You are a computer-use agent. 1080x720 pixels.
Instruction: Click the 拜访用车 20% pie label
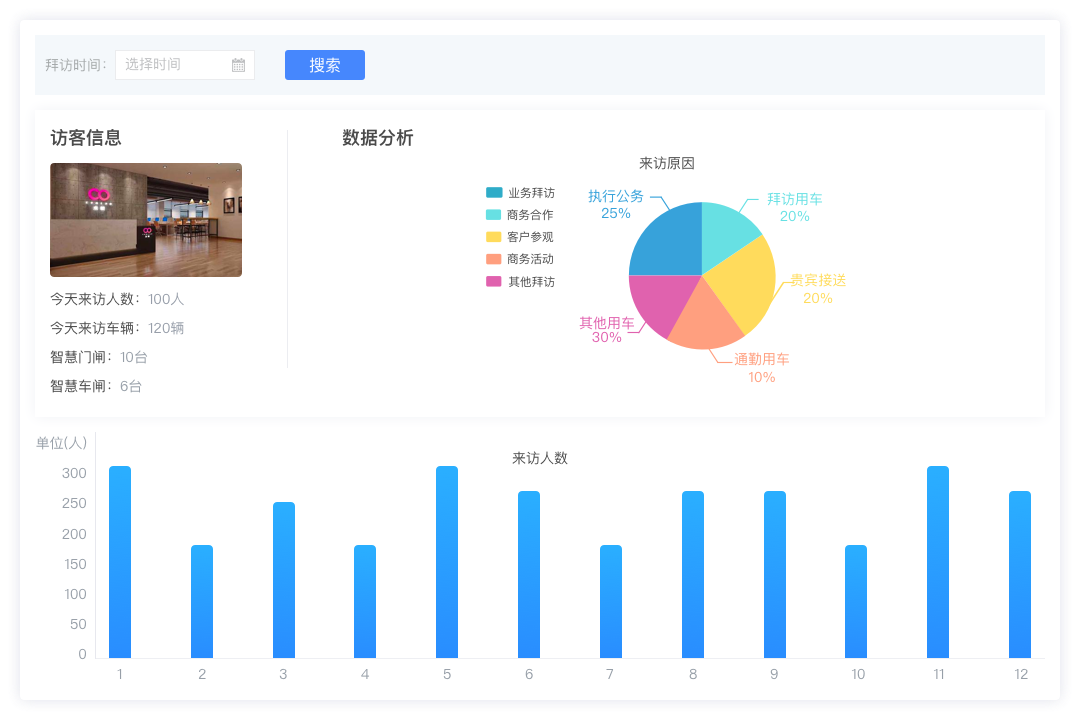point(794,207)
